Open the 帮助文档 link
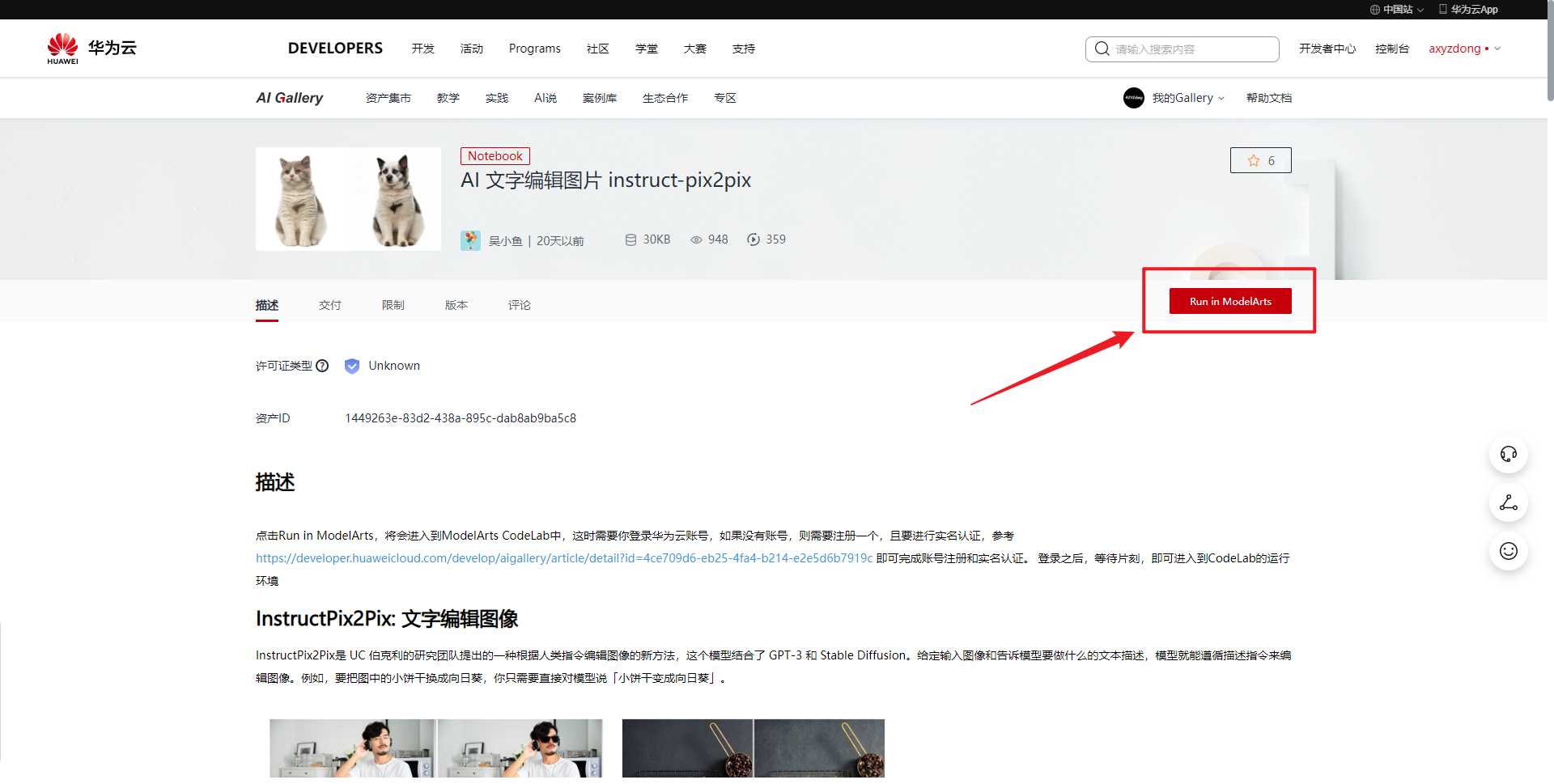 (x=1269, y=98)
